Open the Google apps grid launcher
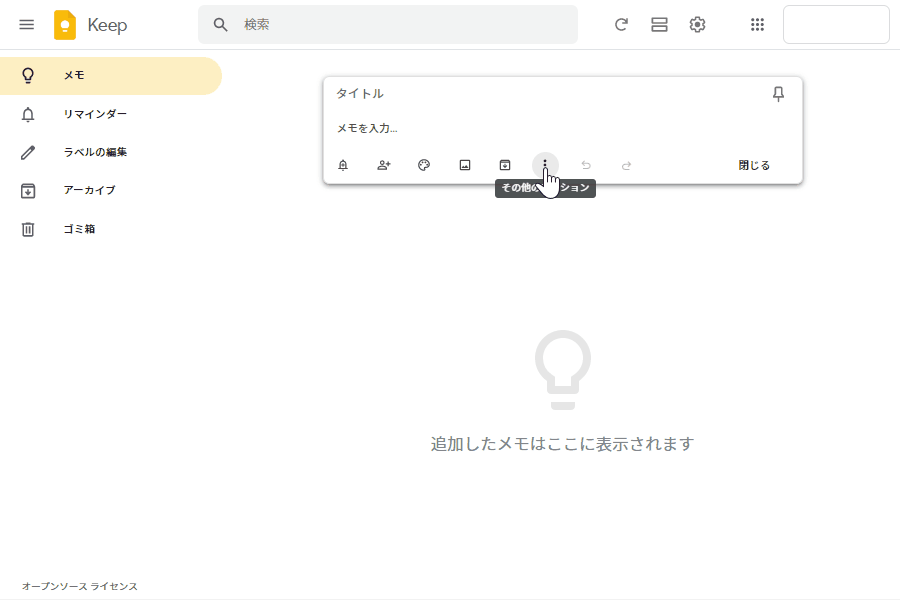 point(757,25)
